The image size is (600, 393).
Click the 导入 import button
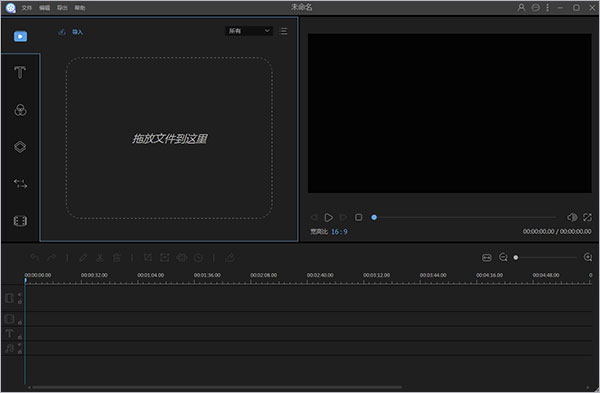pos(77,32)
